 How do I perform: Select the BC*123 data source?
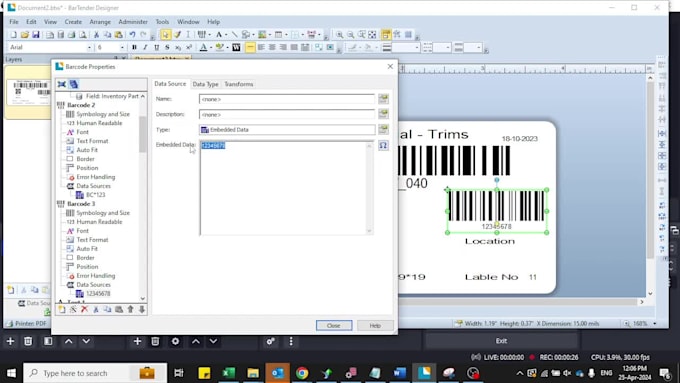(95, 195)
